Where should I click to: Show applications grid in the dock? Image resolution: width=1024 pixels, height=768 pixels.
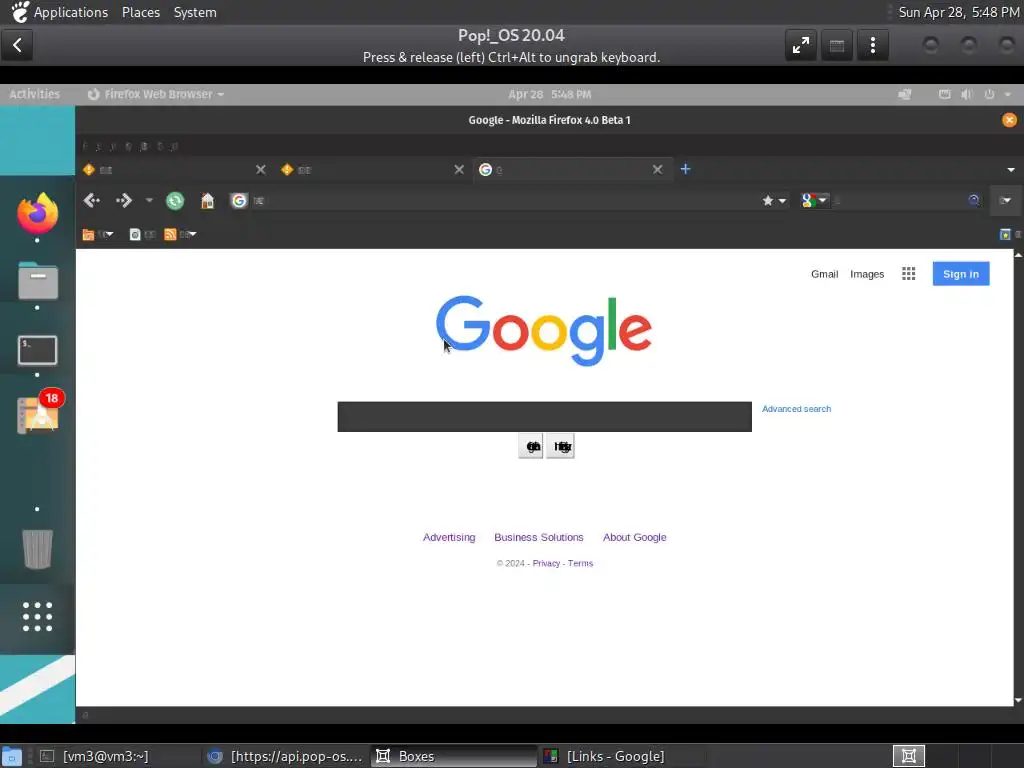(x=37, y=616)
